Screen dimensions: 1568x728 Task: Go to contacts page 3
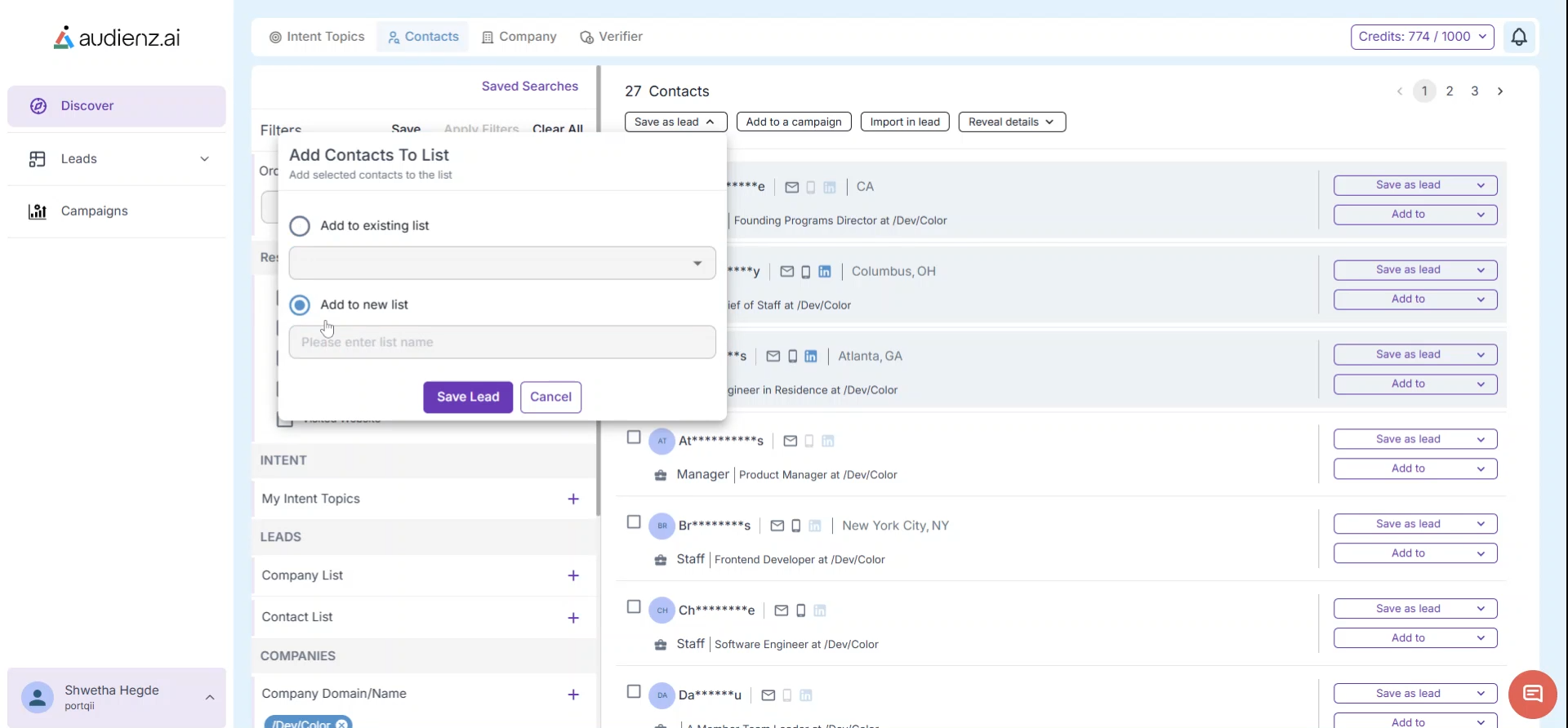1475,91
